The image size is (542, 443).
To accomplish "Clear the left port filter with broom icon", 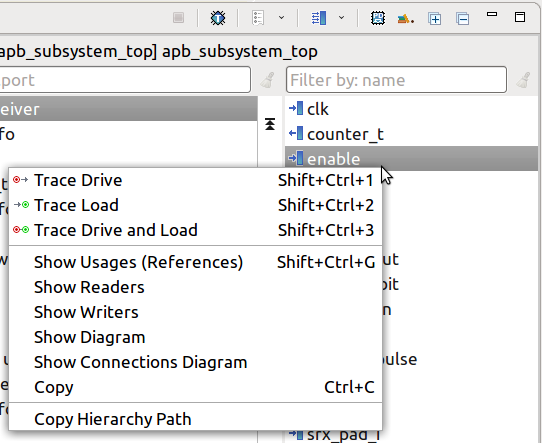I will coord(267,80).
